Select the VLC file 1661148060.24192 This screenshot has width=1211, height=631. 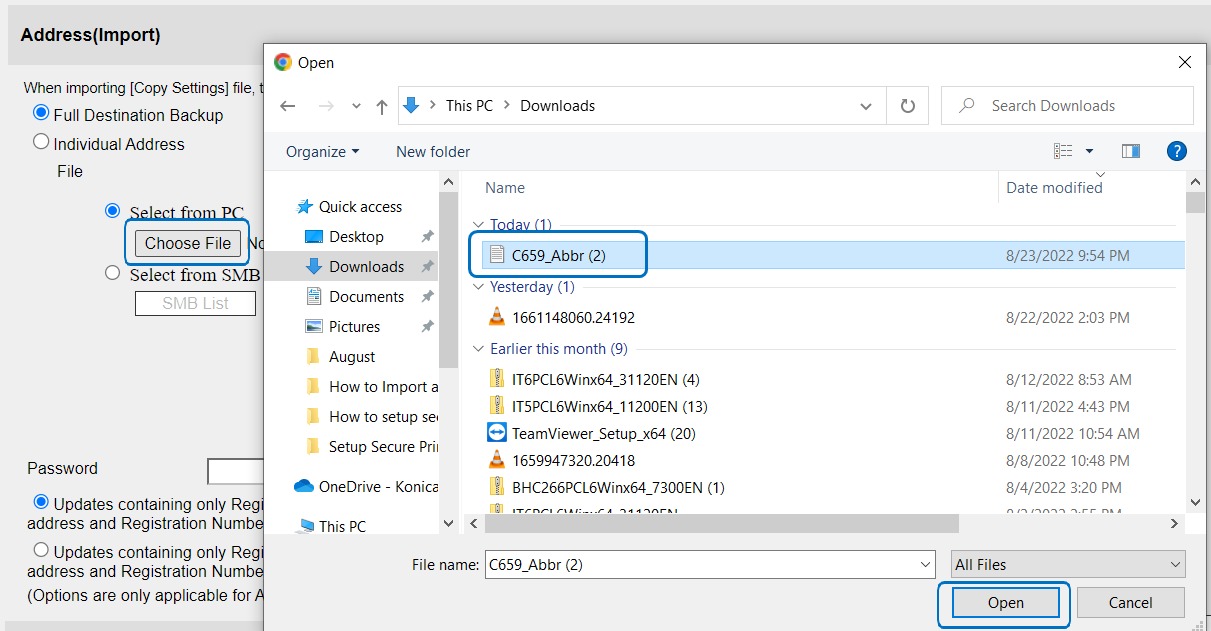click(572, 317)
